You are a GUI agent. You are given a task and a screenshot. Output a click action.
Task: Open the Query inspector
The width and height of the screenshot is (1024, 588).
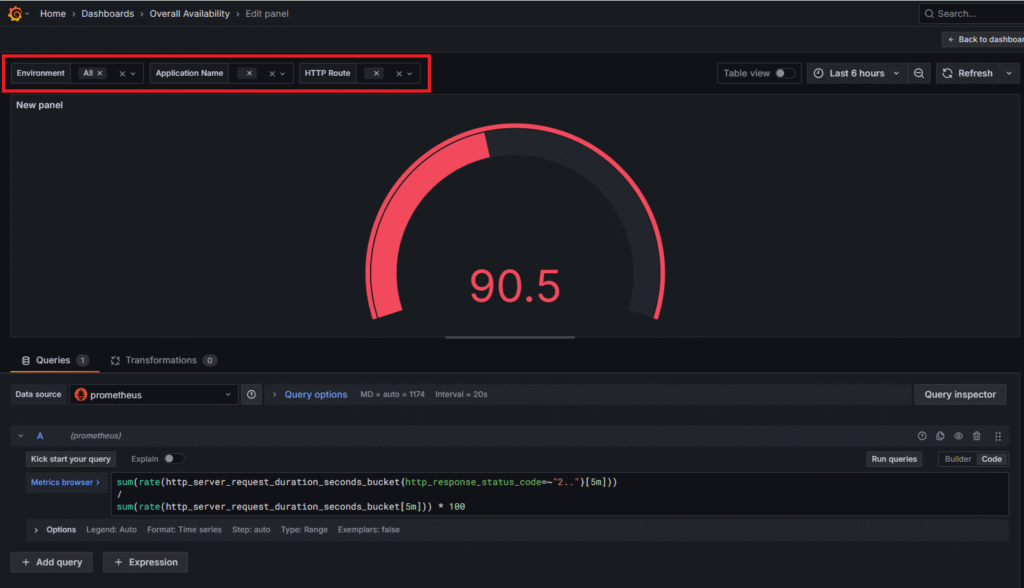[x=960, y=395]
